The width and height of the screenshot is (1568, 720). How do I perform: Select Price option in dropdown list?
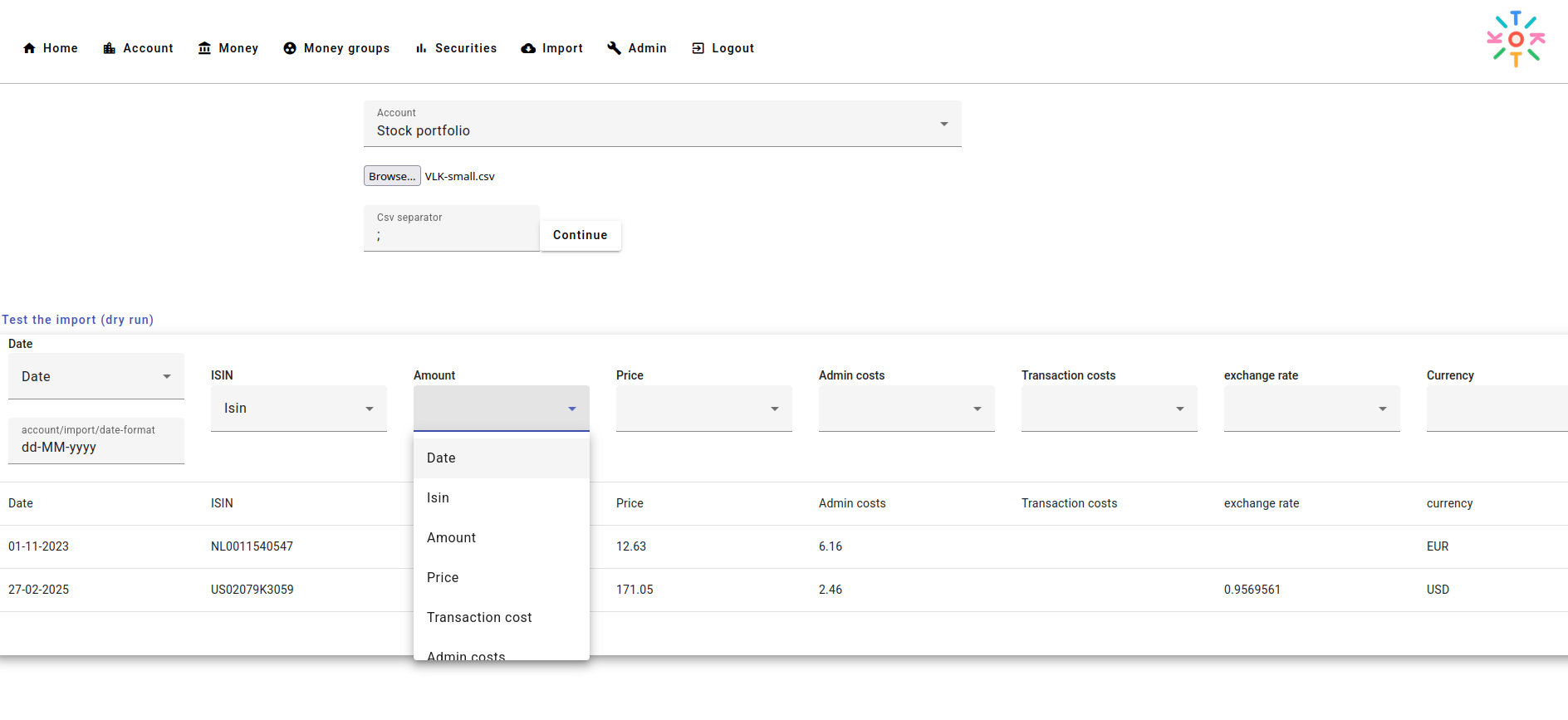pyautogui.click(x=502, y=578)
